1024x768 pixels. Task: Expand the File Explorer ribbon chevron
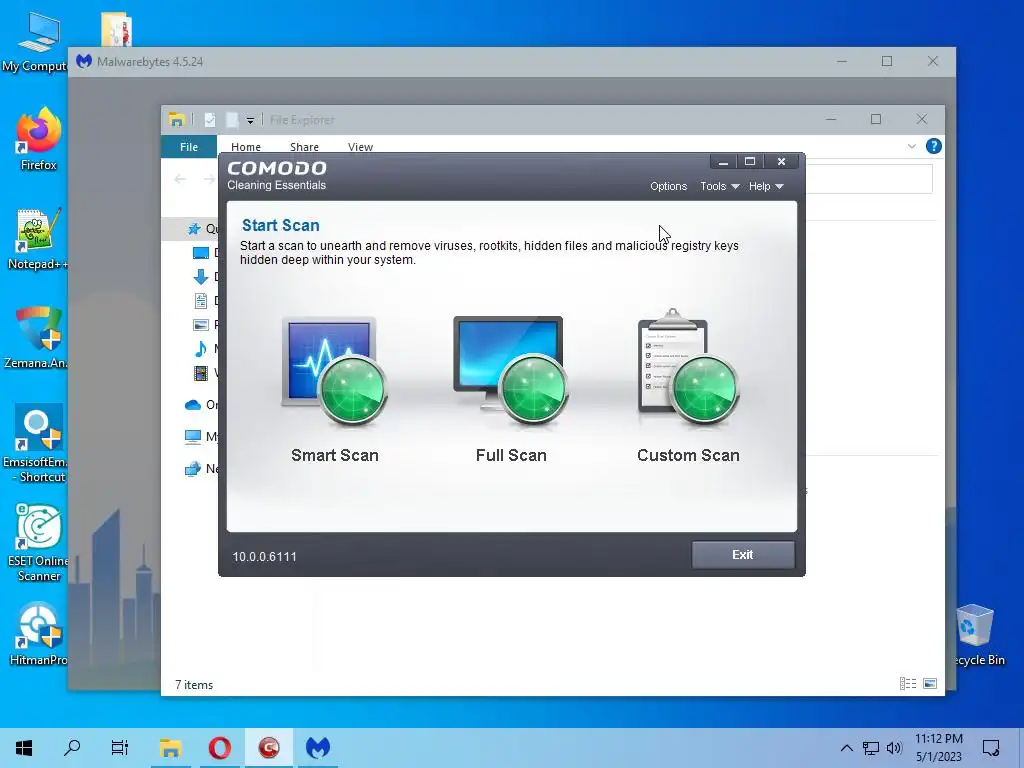(912, 146)
